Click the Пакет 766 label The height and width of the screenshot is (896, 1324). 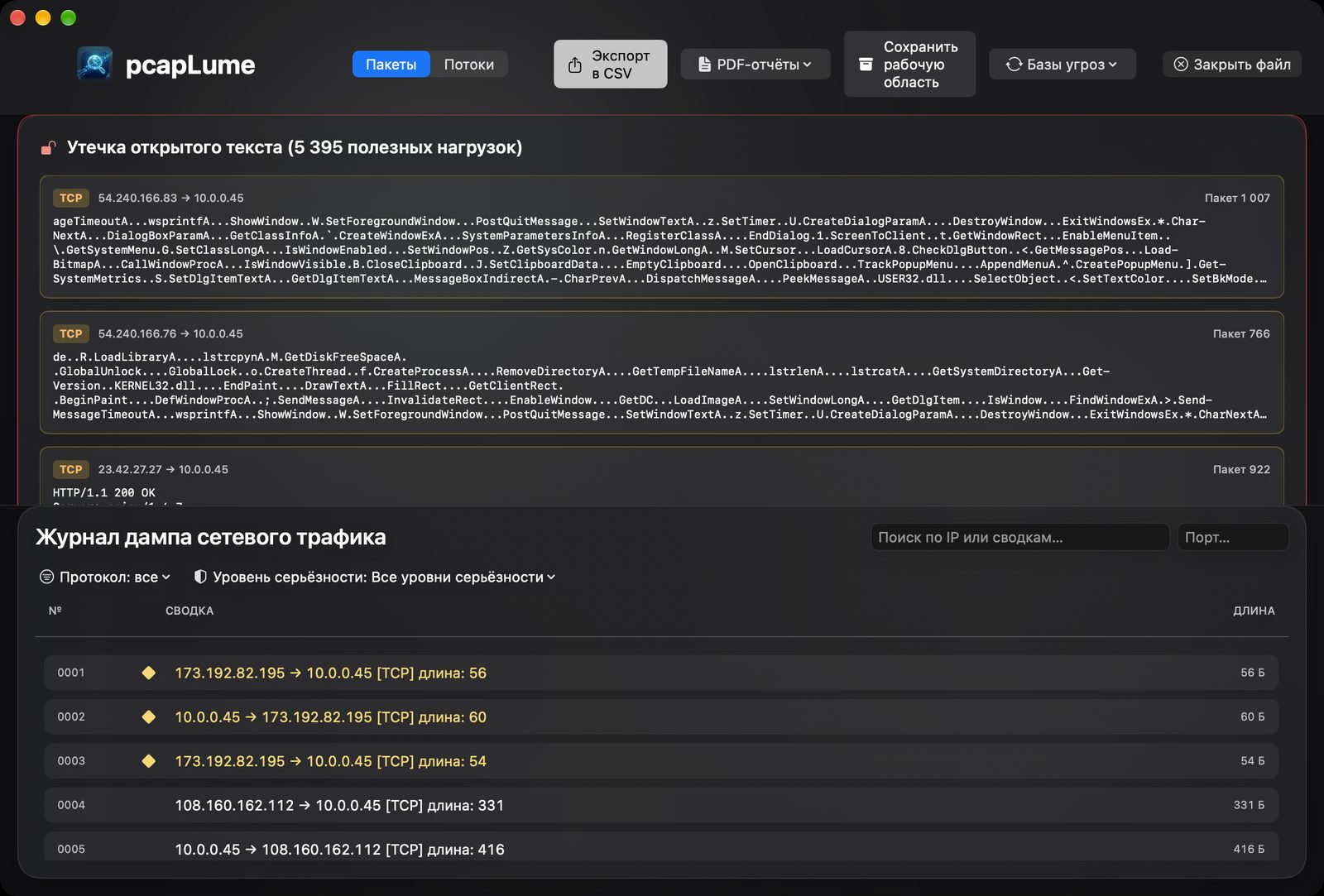(x=1241, y=333)
